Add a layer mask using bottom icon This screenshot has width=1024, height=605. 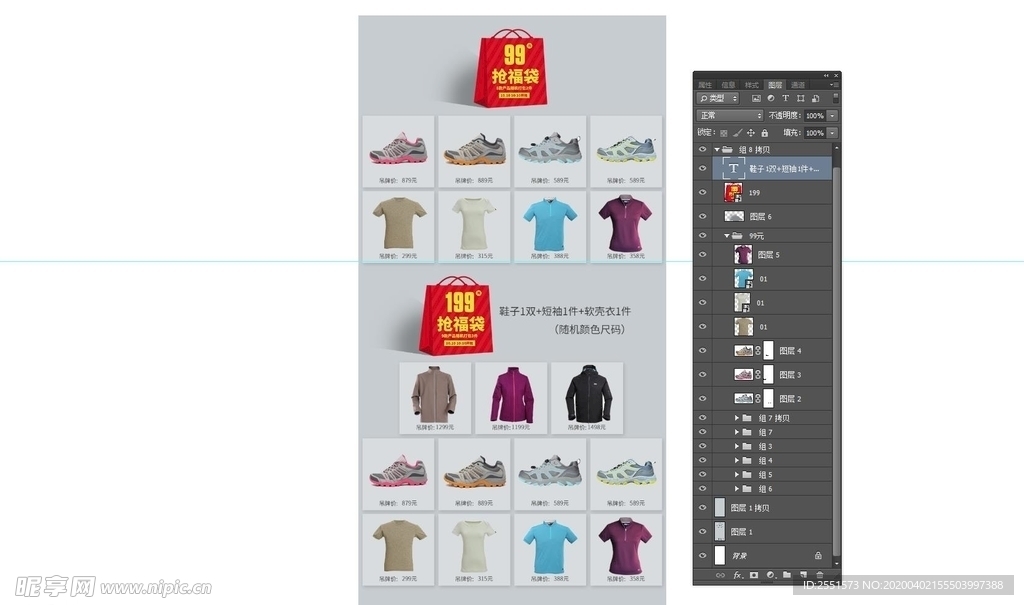(754, 575)
